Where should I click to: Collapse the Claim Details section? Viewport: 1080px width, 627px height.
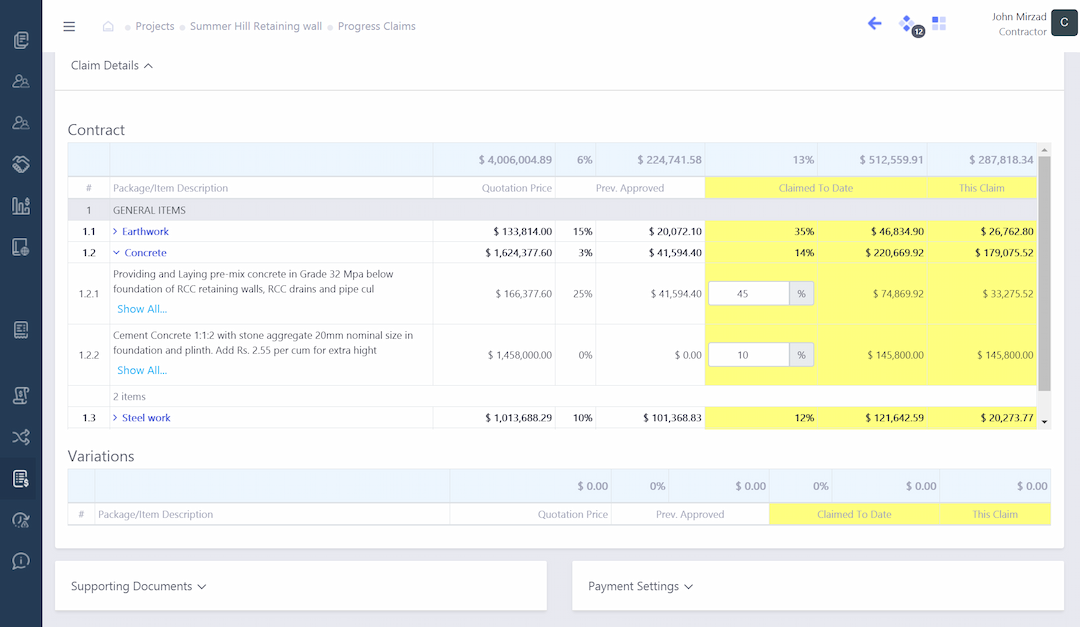pyautogui.click(x=112, y=65)
